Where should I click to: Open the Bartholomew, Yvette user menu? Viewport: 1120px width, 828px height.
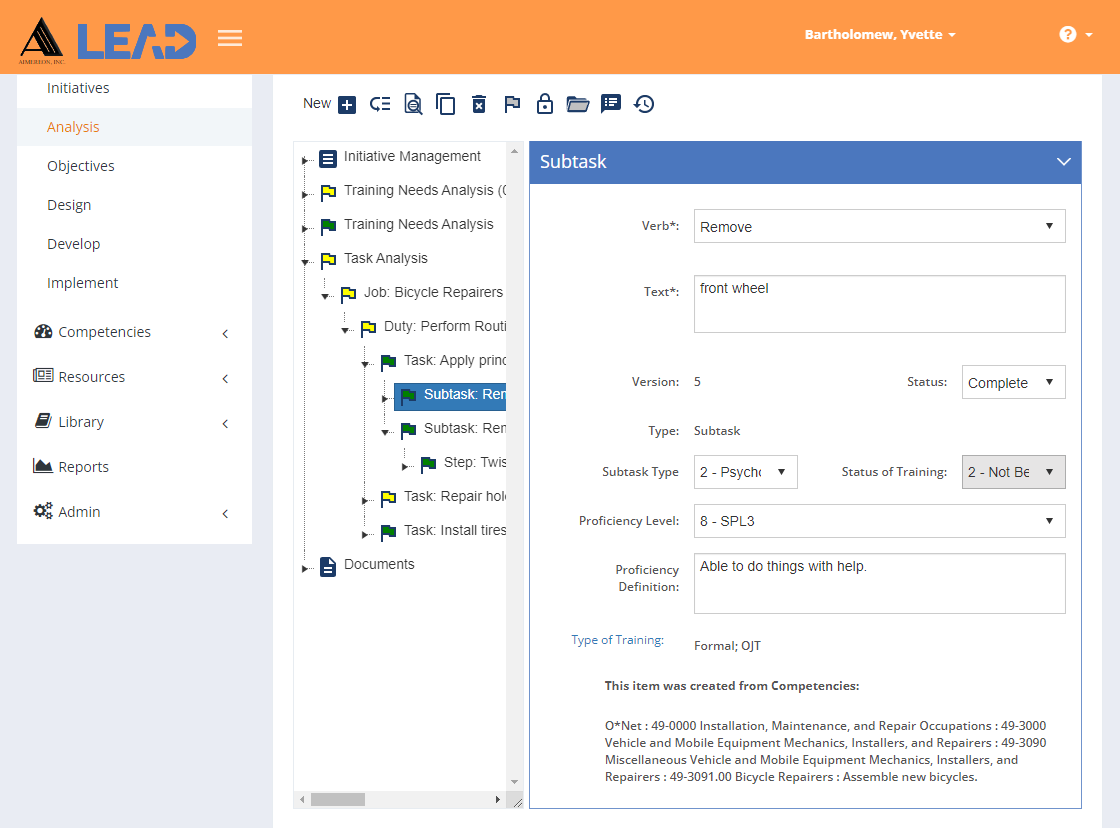(880, 34)
